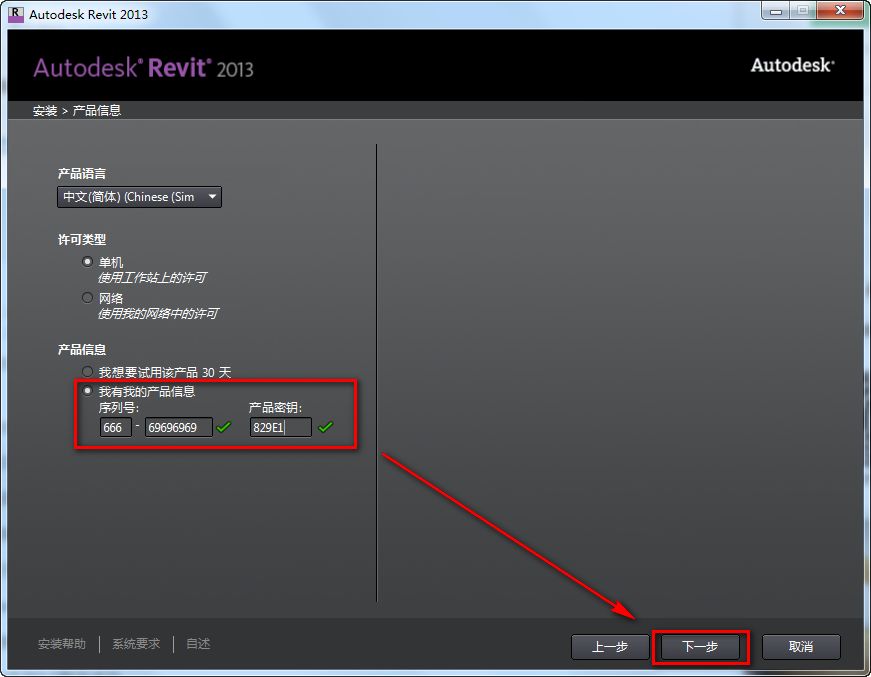
Task: Select the 网络 network license radio button
Action: (87, 297)
